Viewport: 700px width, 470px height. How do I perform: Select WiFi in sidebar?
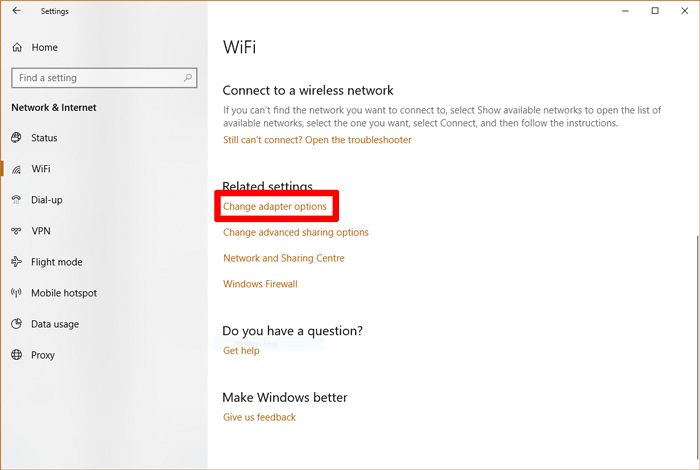41,169
